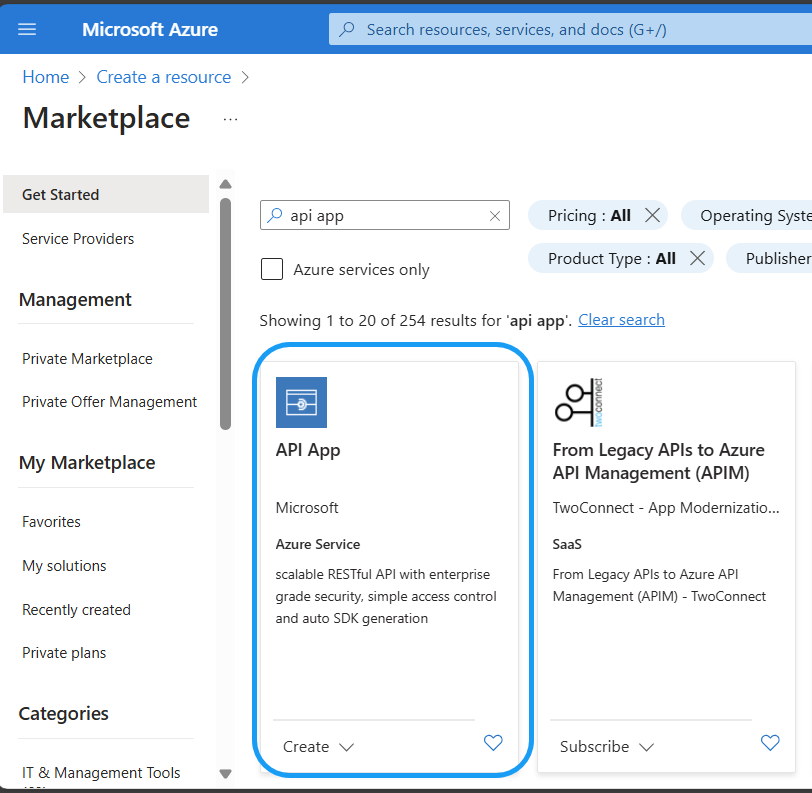Open the API App title
Viewport: 812px width, 793px height.
pos(308,450)
